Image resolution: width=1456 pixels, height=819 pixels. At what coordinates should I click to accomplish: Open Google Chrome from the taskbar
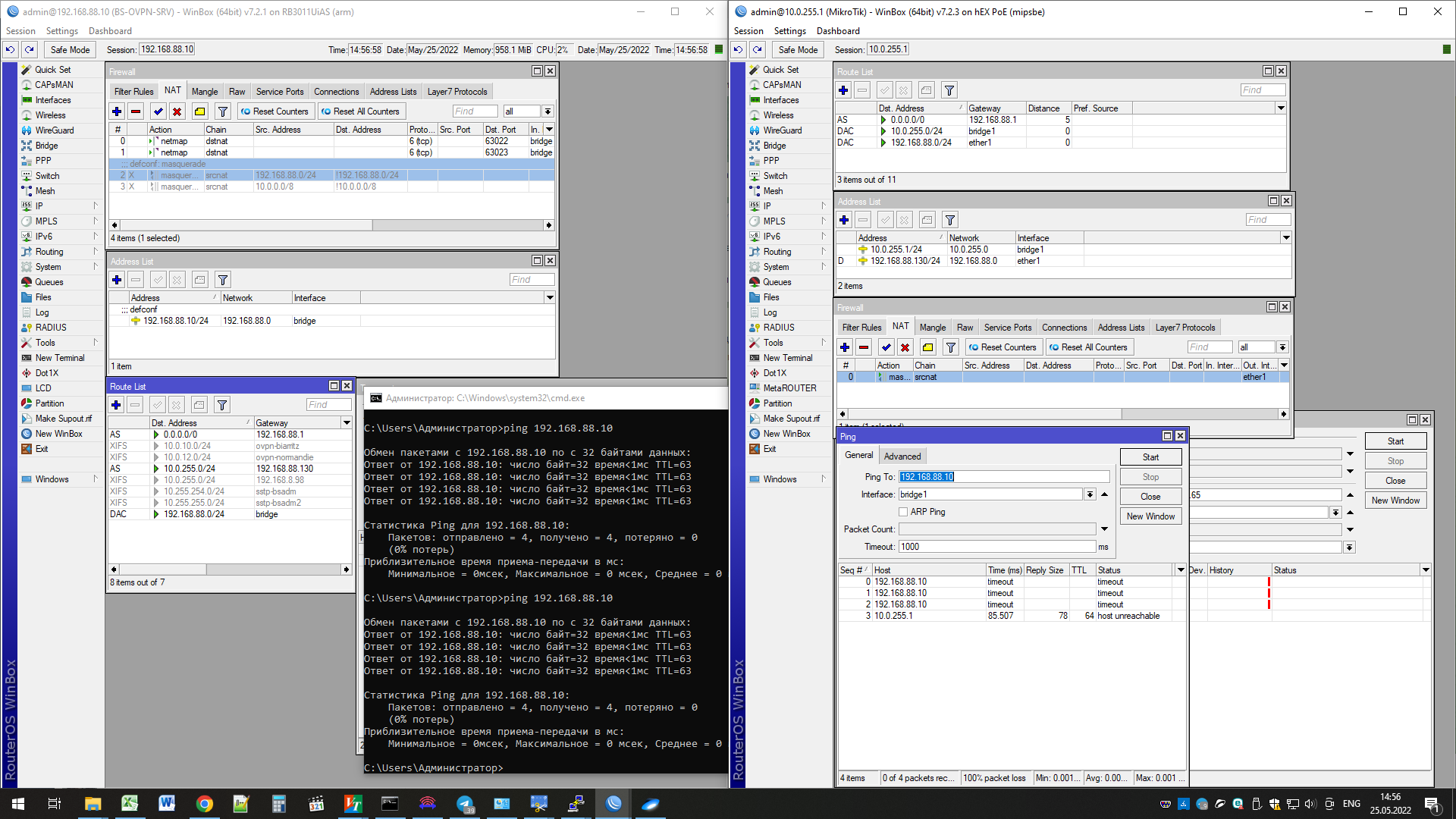(x=204, y=804)
